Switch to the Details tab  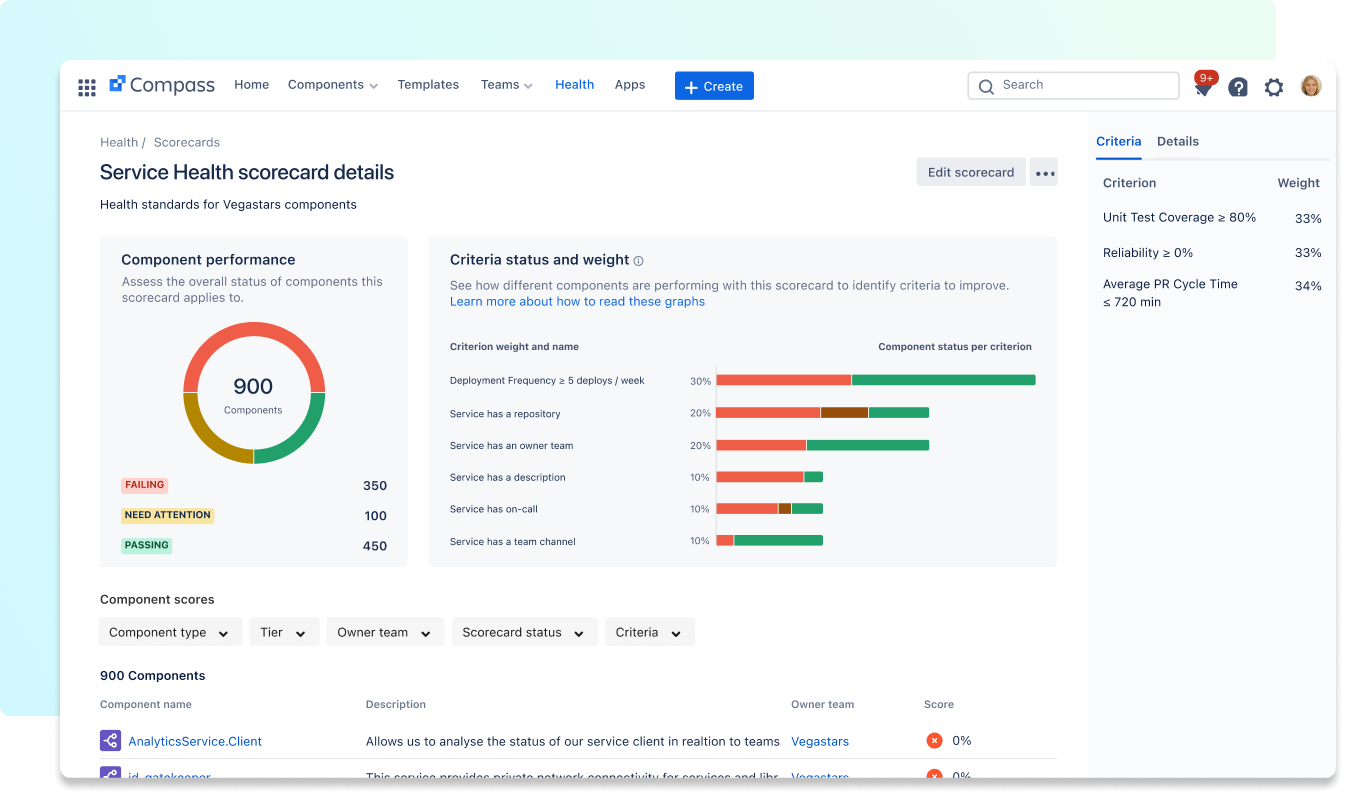1177,142
